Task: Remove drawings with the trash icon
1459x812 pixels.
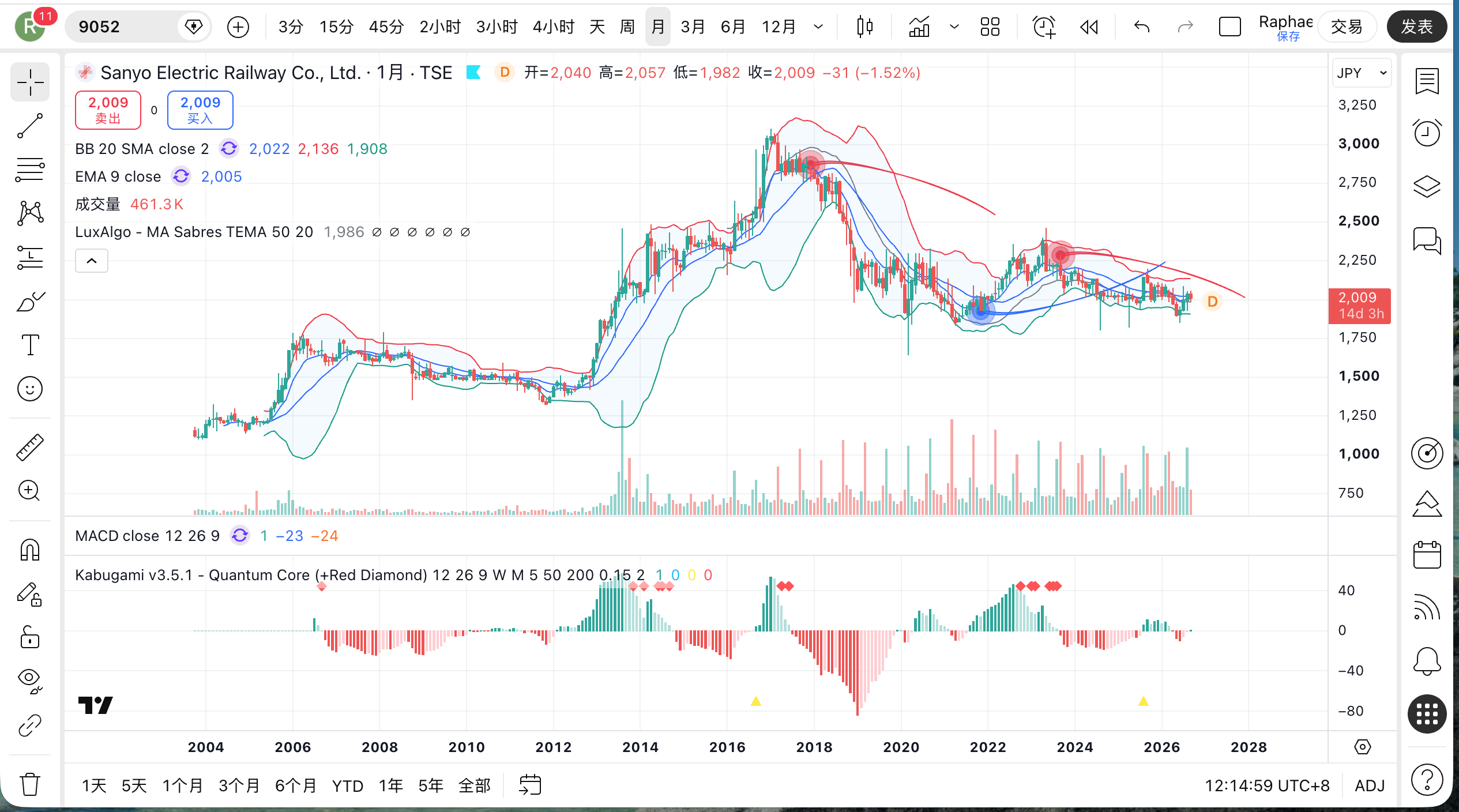Action: (30, 784)
